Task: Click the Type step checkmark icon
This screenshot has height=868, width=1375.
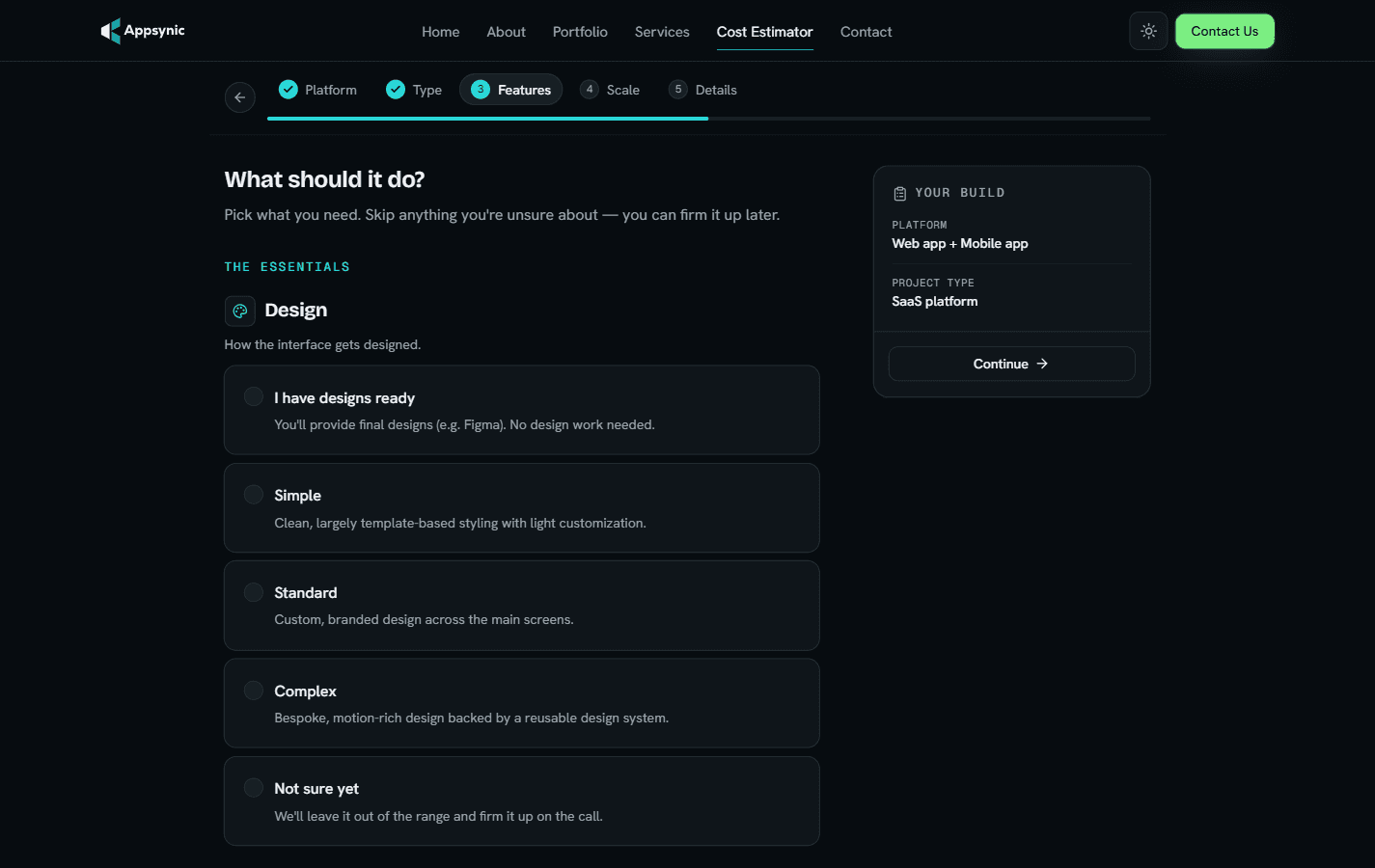Action: tap(396, 90)
